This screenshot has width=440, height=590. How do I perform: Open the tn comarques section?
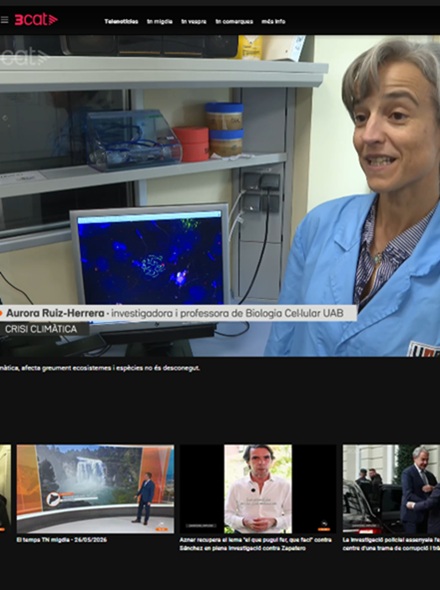234,21
